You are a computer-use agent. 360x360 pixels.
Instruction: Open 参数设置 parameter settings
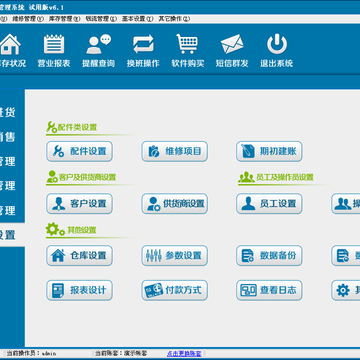pos(175,256)
